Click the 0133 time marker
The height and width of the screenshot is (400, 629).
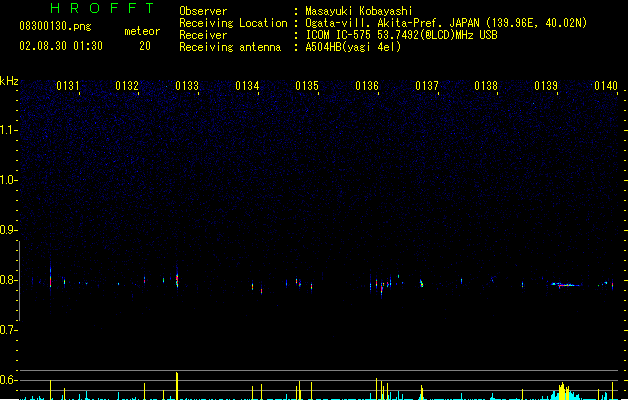pyautogui.click(x=187, y=86)
